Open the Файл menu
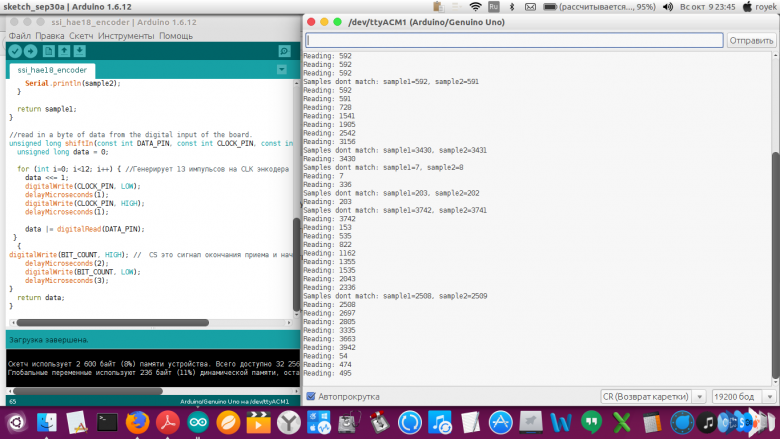The width and height of the screenshot is (780, 439). click(x=19, y=36)
